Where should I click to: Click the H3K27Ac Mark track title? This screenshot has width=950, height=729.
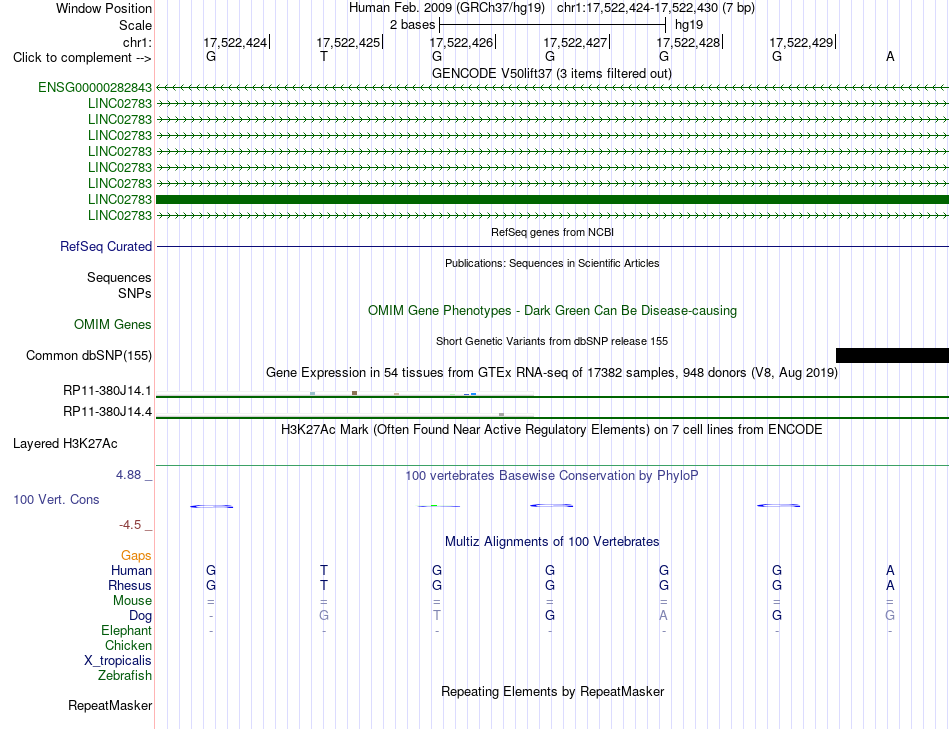point(552,430)
